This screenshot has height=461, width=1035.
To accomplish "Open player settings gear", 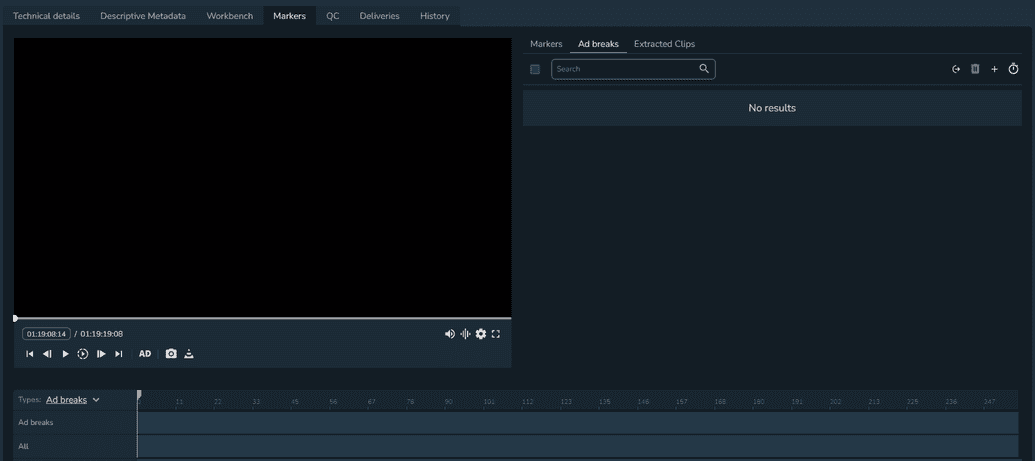I will [x=481, y=334].
